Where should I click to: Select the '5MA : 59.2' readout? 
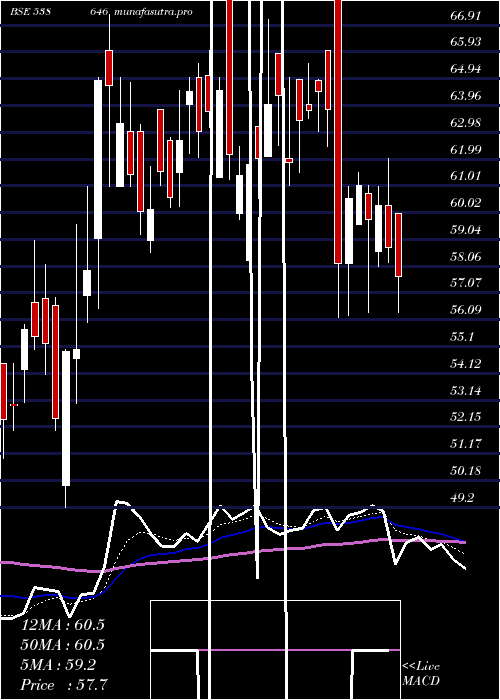tap(58, 665)
